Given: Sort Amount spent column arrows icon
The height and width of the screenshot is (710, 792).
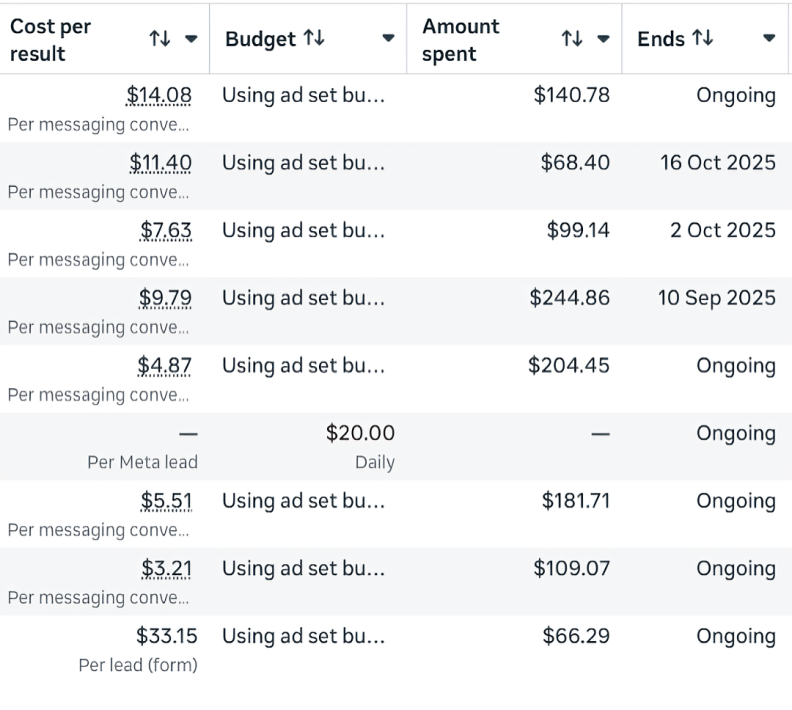Looking at the screenshot, I should [572, 38].
